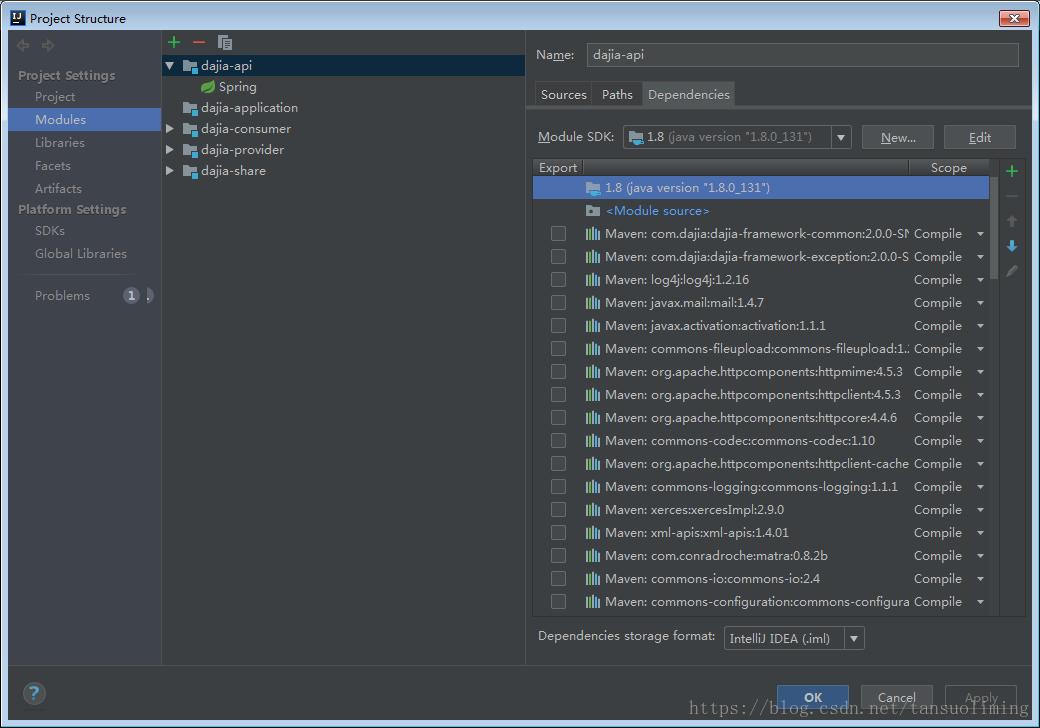Switch to the Sources tab
The image size is (1040, 728).
(x=564, y=95)
